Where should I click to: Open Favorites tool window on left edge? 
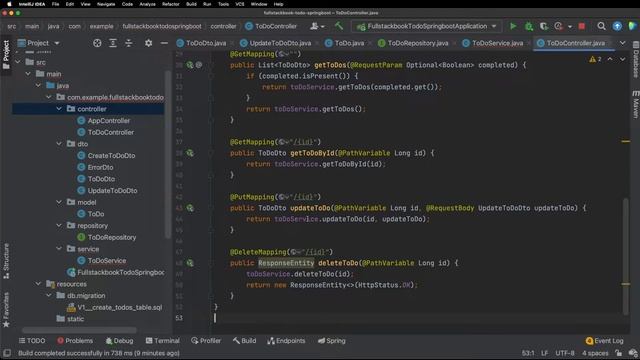pyautogui.click(x=6, y=309)
